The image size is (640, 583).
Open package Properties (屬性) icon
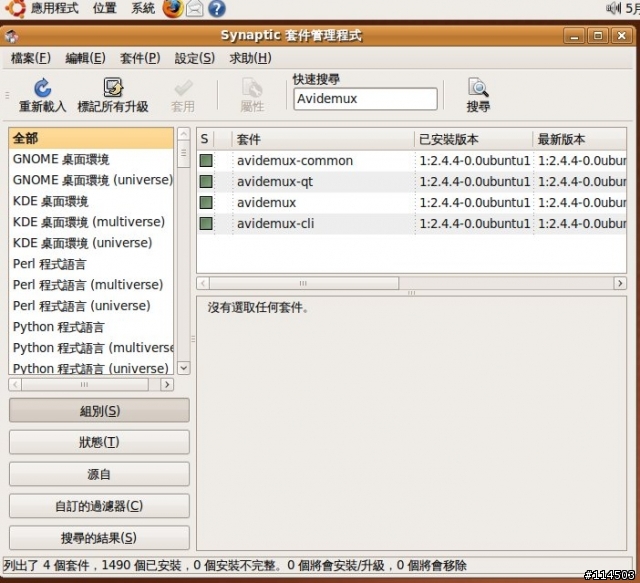[252, 88]
